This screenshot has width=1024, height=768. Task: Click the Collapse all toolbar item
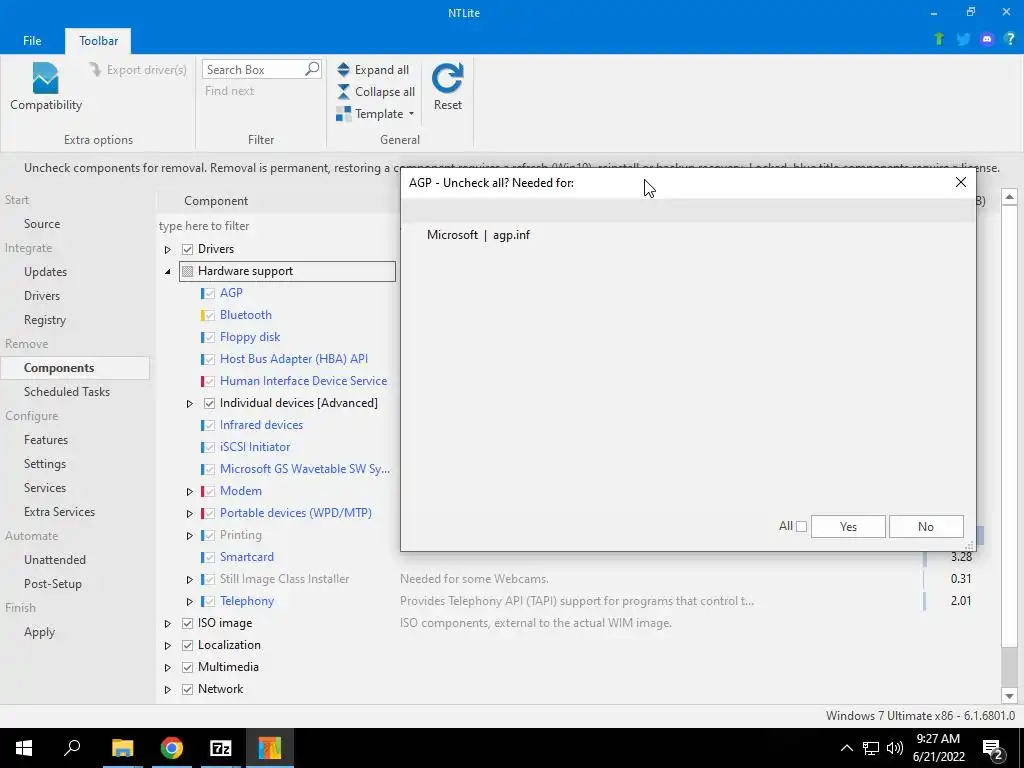click(376, 92)
